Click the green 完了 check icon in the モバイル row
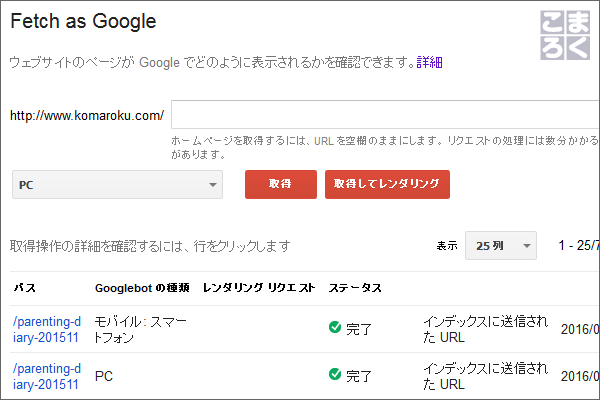 pyautogui.click(x=335, y=327)
